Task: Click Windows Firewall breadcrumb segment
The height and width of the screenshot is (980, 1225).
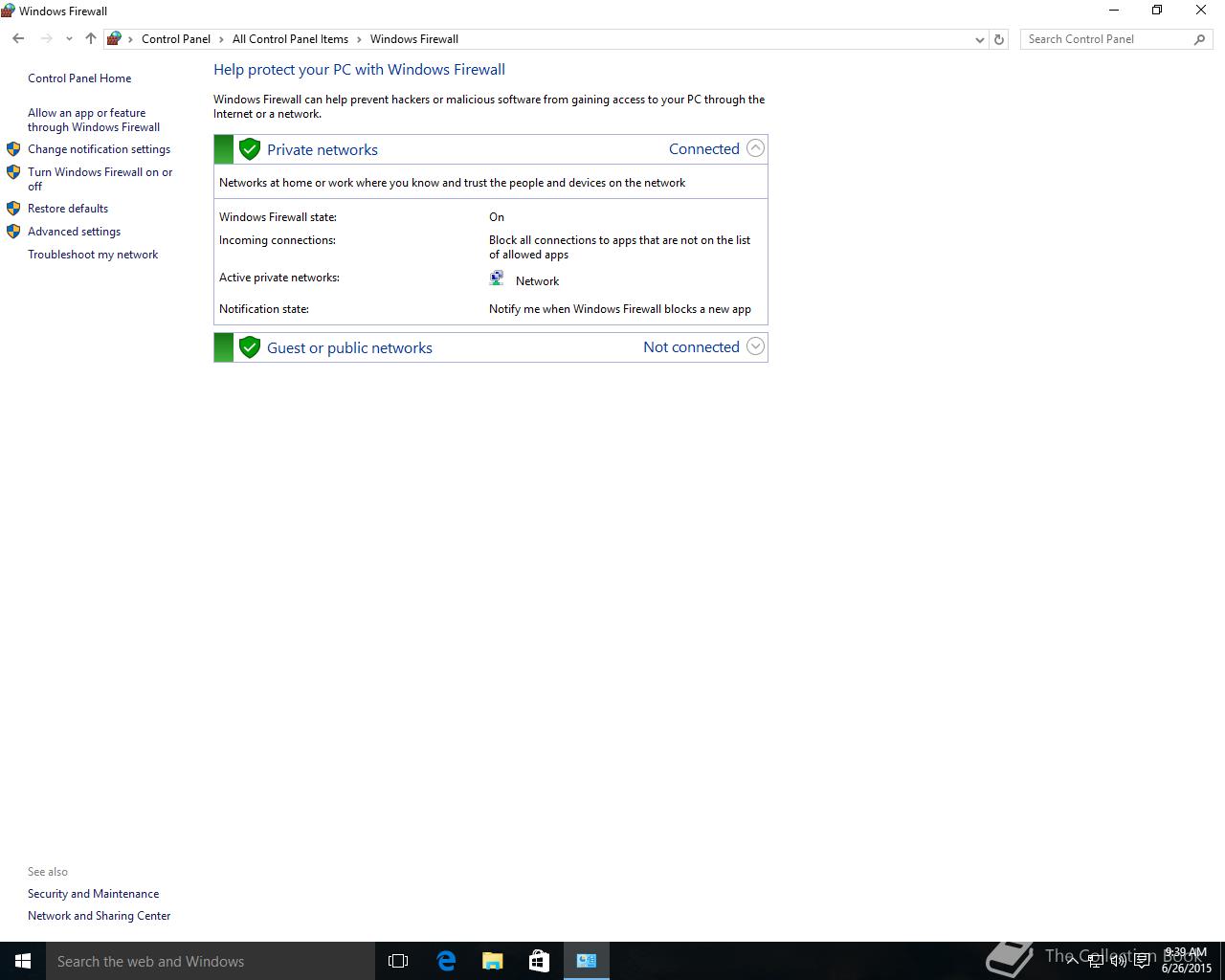Action: click(x=414, y=39)
